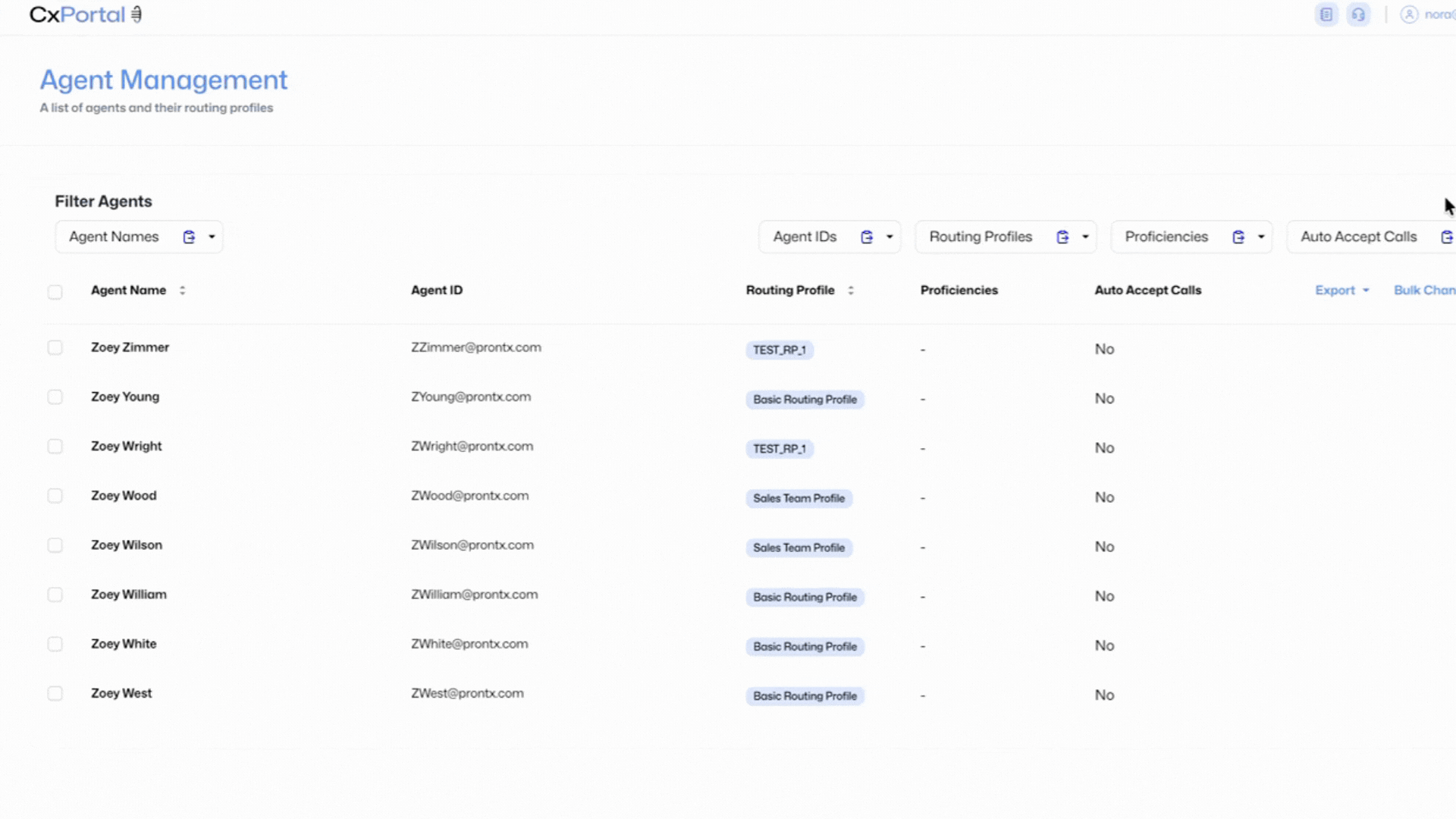Tick the checkbox for Zoey Wood
The image size is (1456, 819).
click(x=55, y=496)
